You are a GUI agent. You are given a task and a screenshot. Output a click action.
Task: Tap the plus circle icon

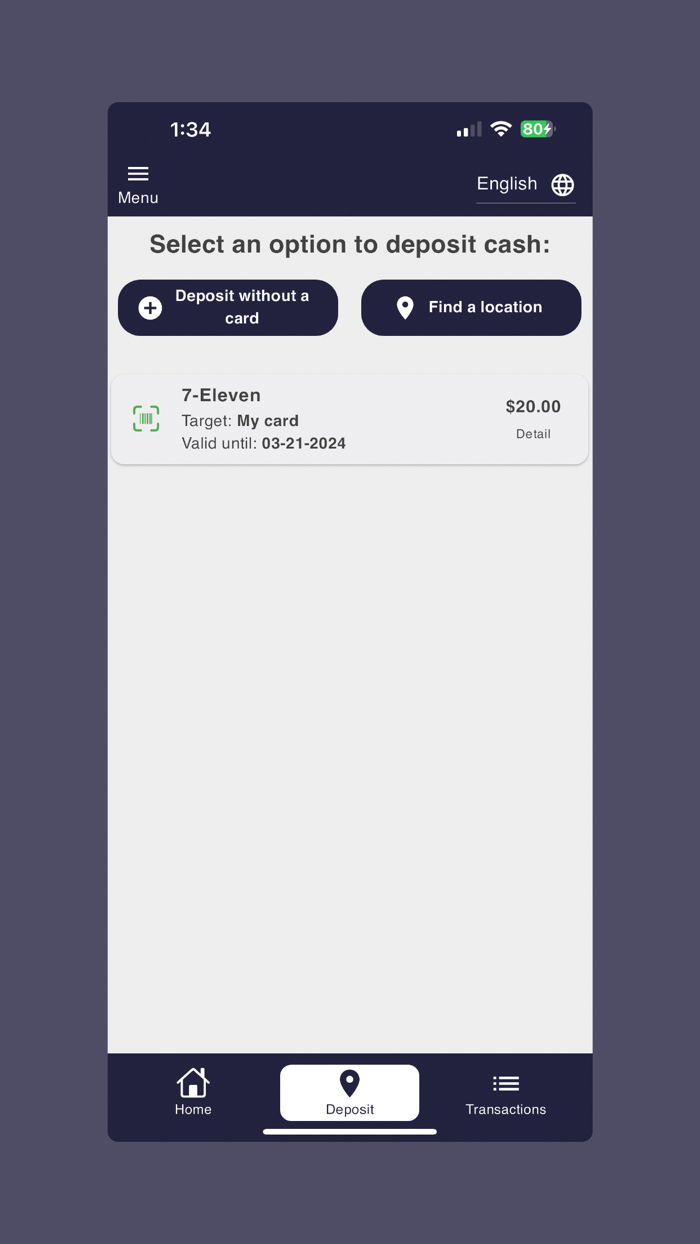(x=150, y=308)
